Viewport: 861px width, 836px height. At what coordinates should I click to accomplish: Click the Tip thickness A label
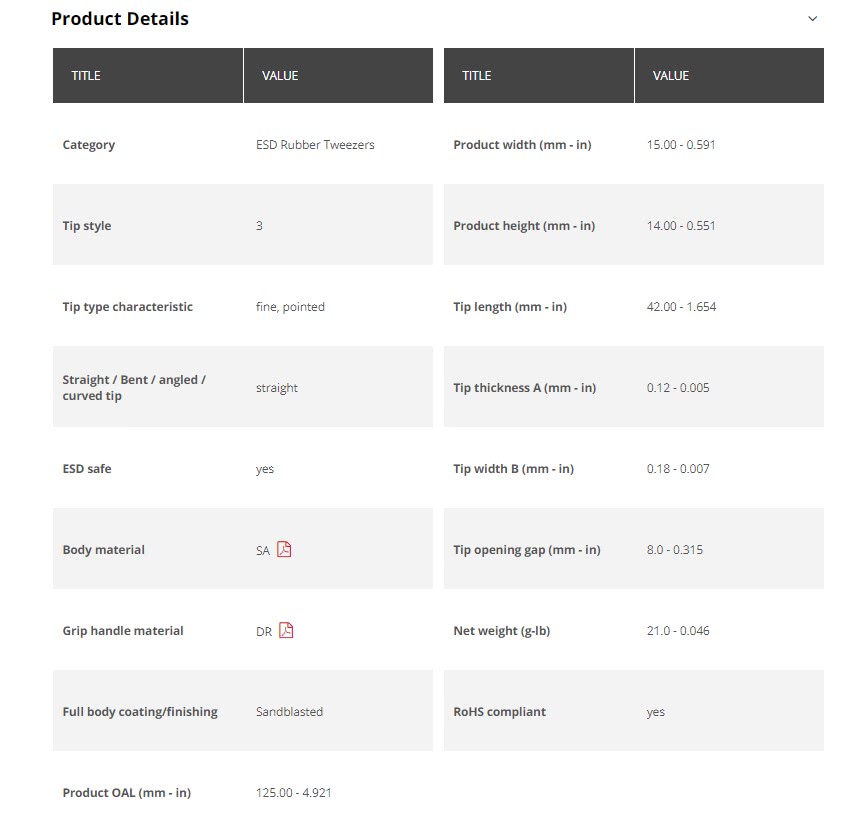coord(524,388)
